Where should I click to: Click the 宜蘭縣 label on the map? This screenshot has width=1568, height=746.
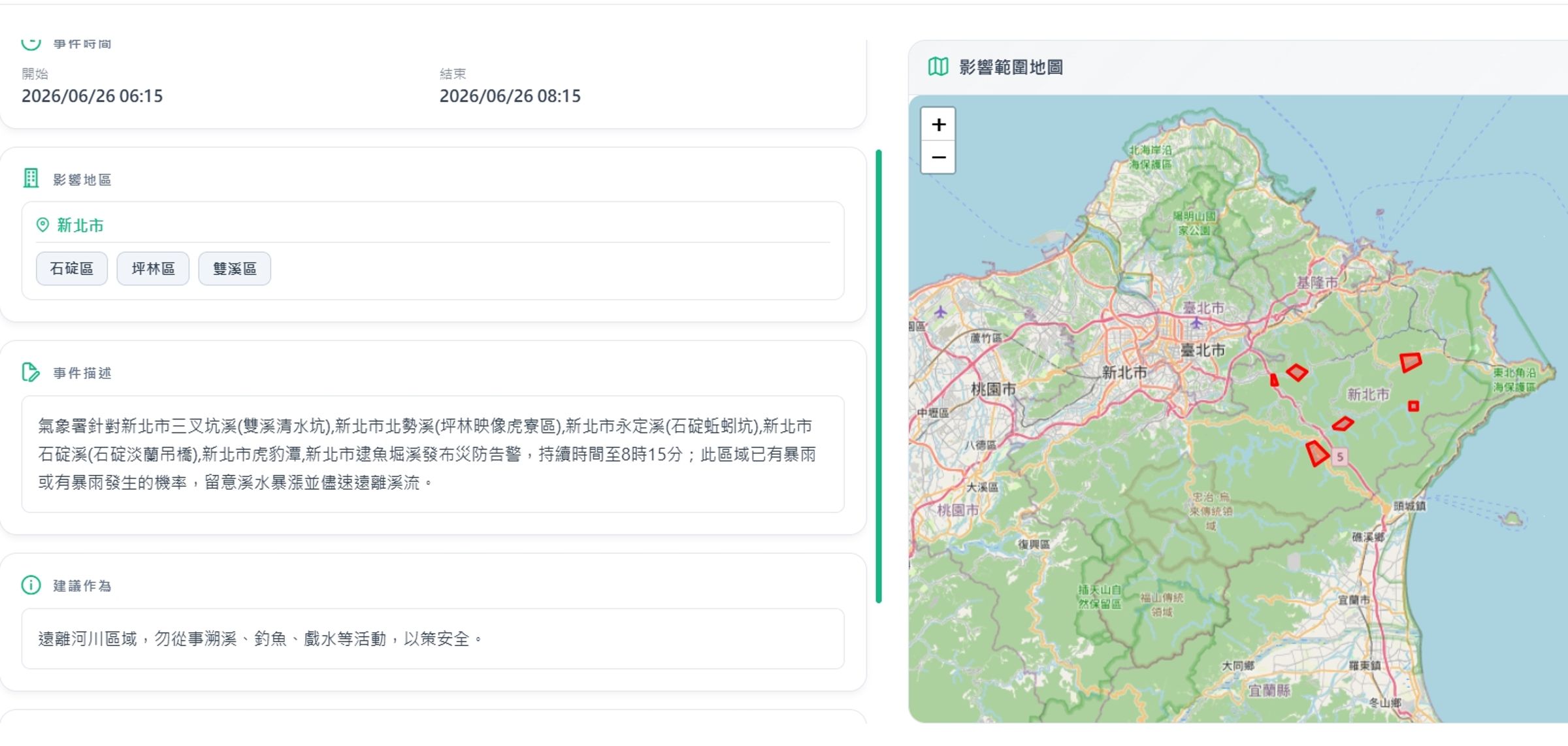click(1269, 690)
